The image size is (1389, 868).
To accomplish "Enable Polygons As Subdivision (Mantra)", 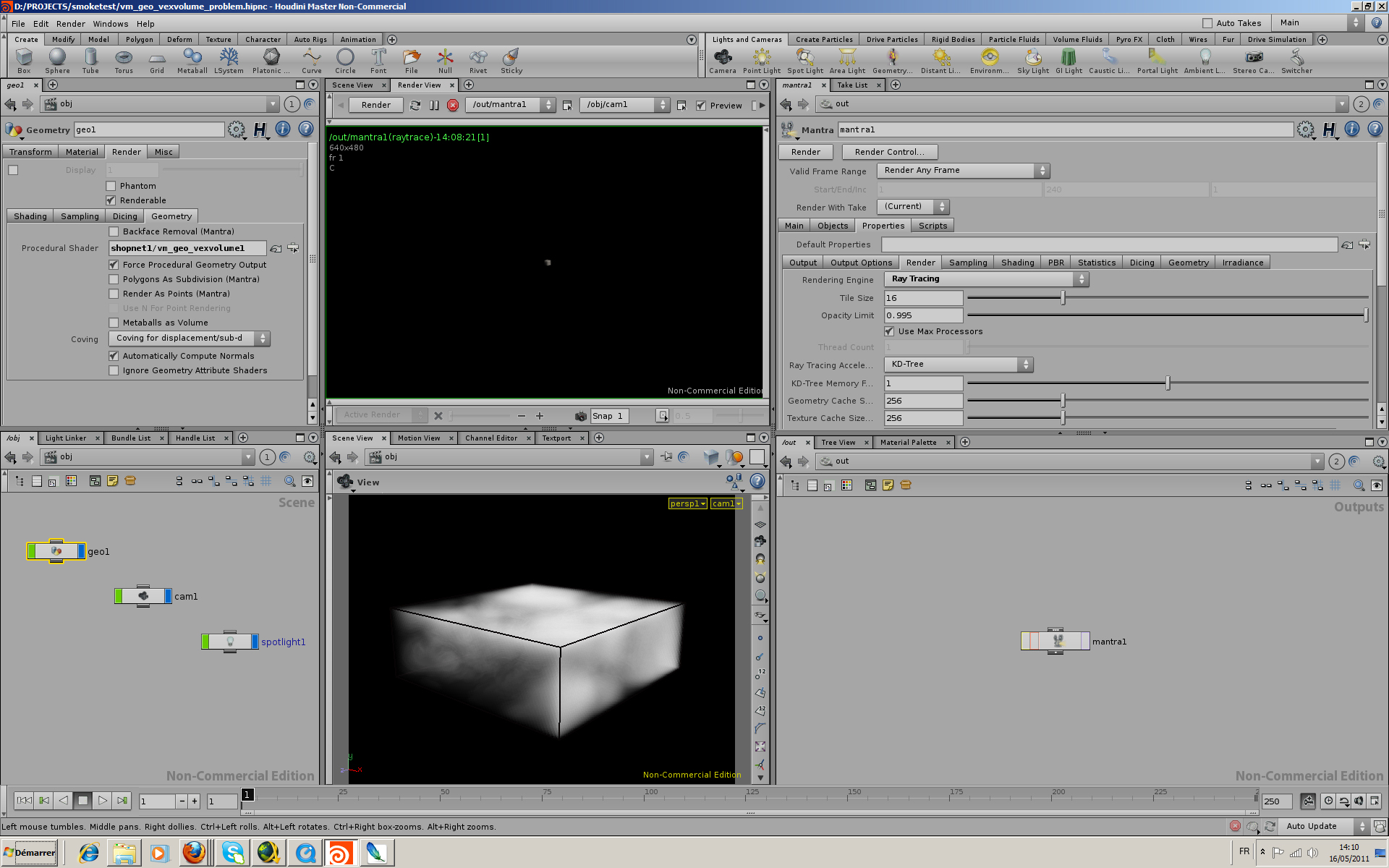I will pos(114,279).
